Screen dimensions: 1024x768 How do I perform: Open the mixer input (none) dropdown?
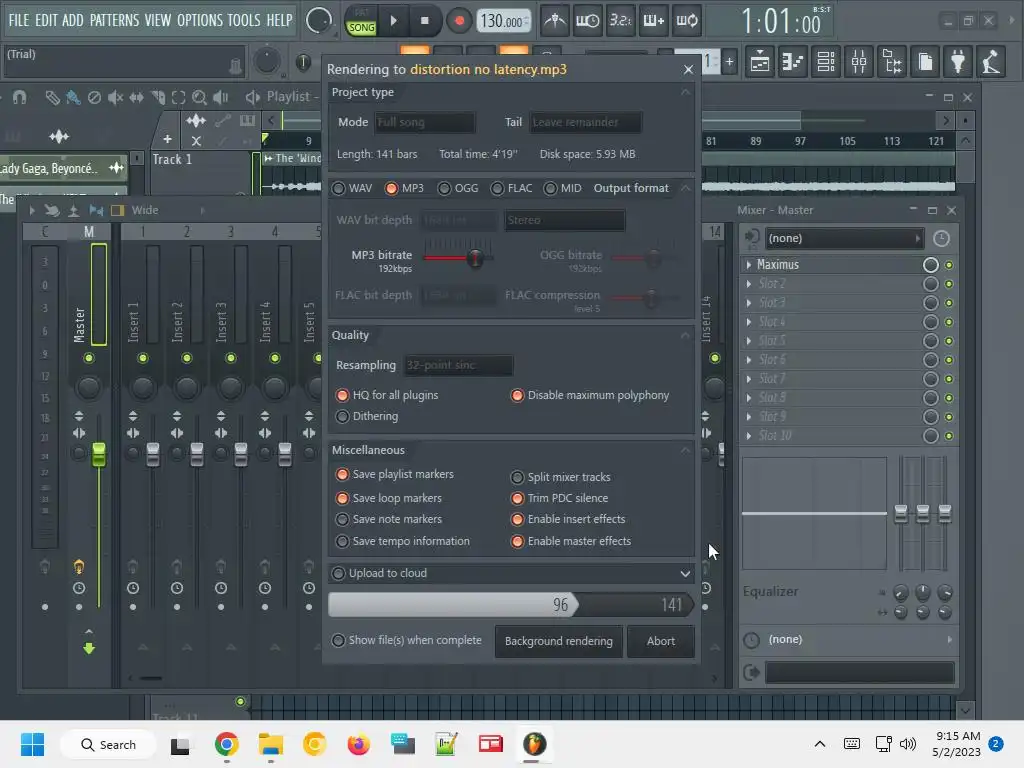[845, 238]
